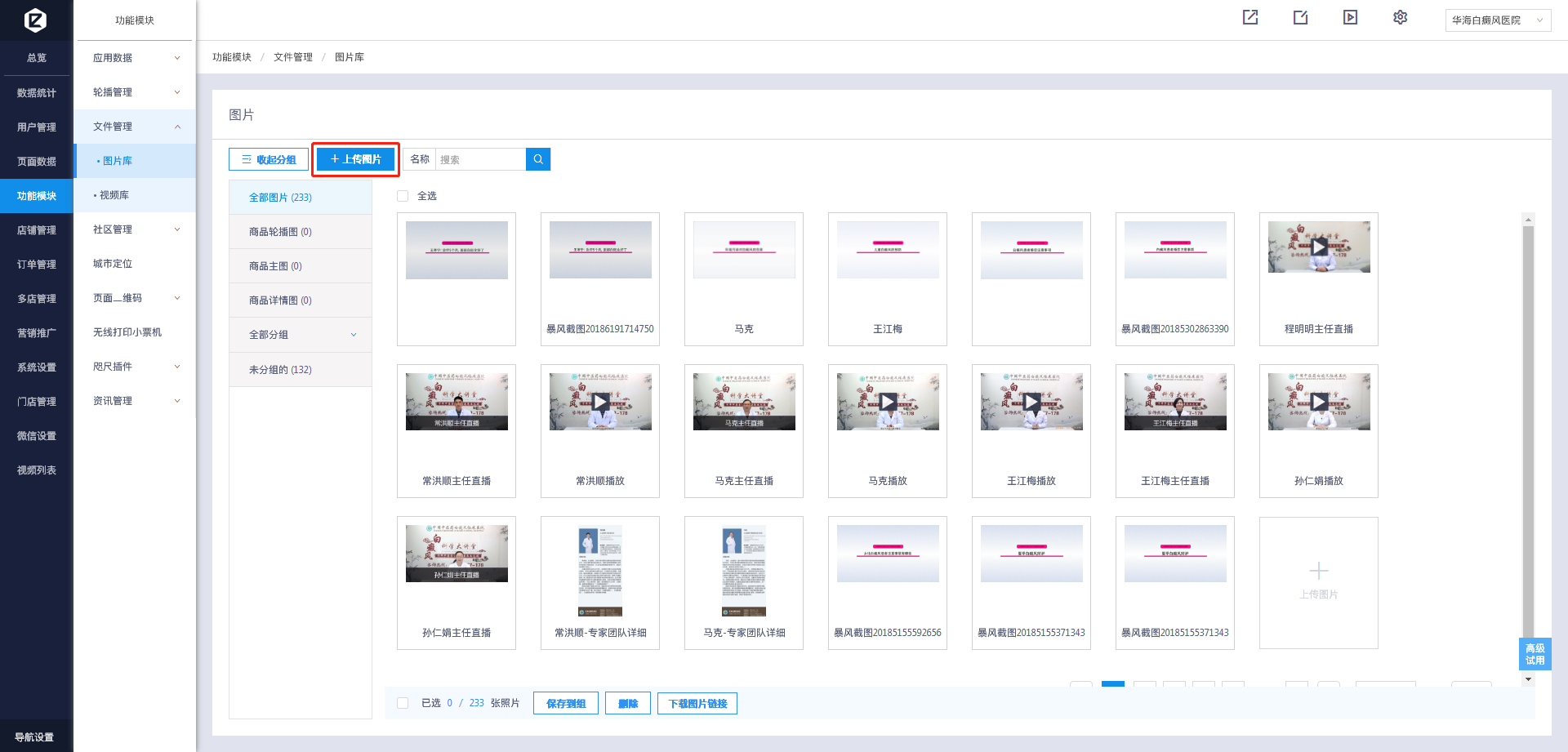
Task: Click the open-in-new-window icon in the top bar
Action: tap(1250, 17)
